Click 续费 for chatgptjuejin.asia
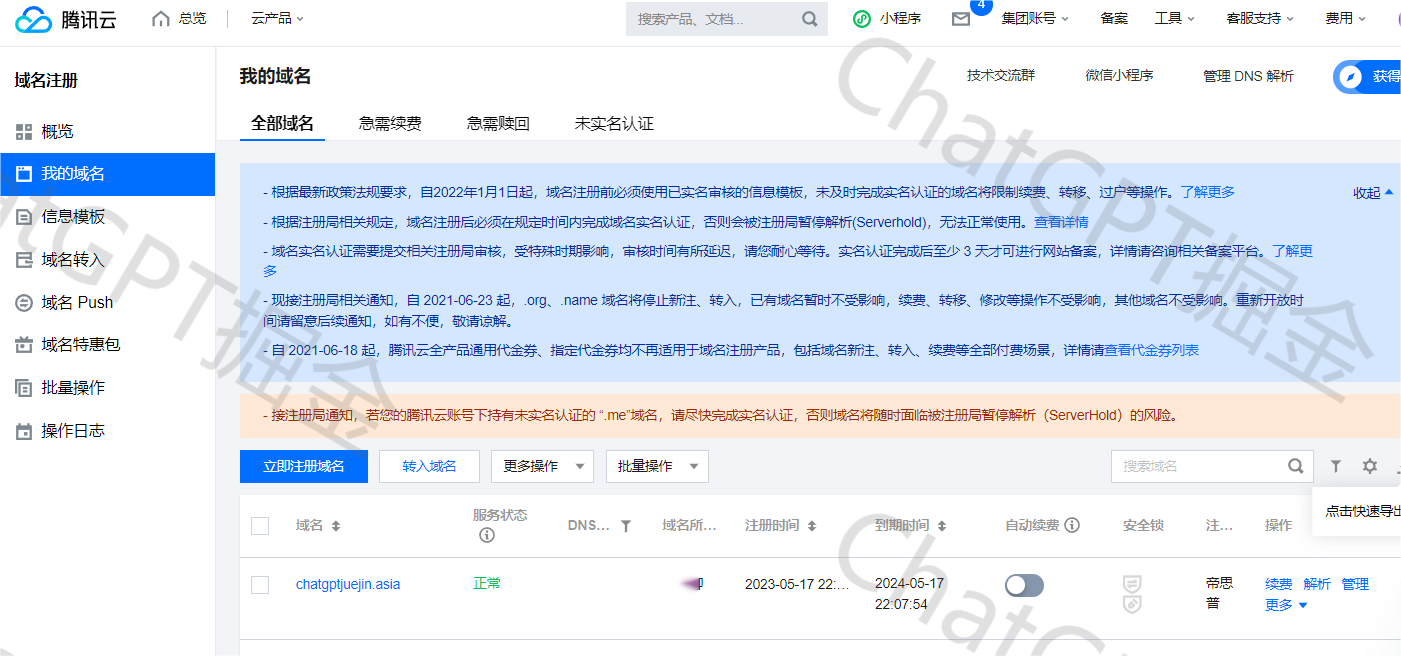Image resolution: width=1401 pixels, height=656 pixels. click(x=1278, y=584)
